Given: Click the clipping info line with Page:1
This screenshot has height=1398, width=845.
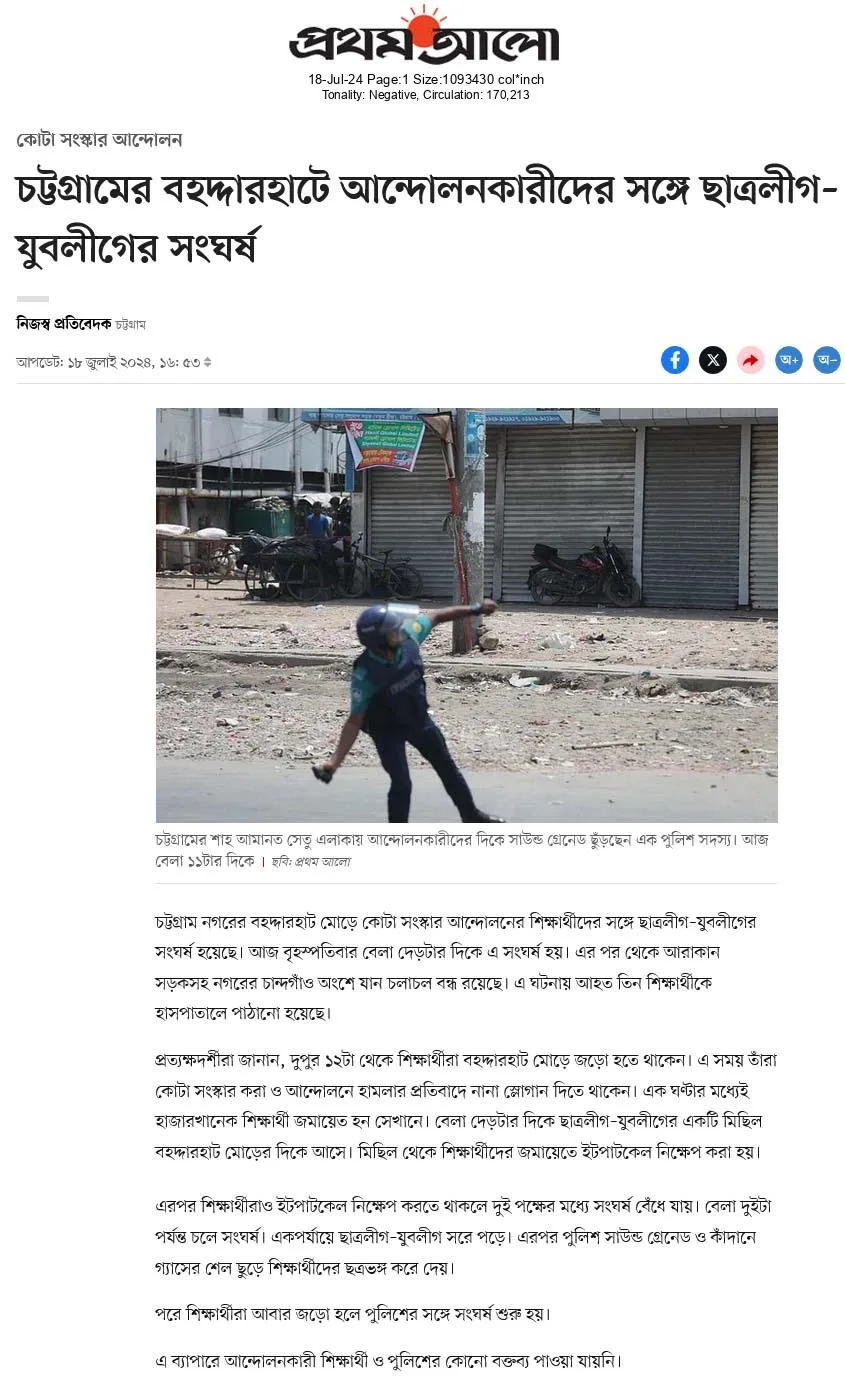Looking at the screenshot, I should 426,80.
